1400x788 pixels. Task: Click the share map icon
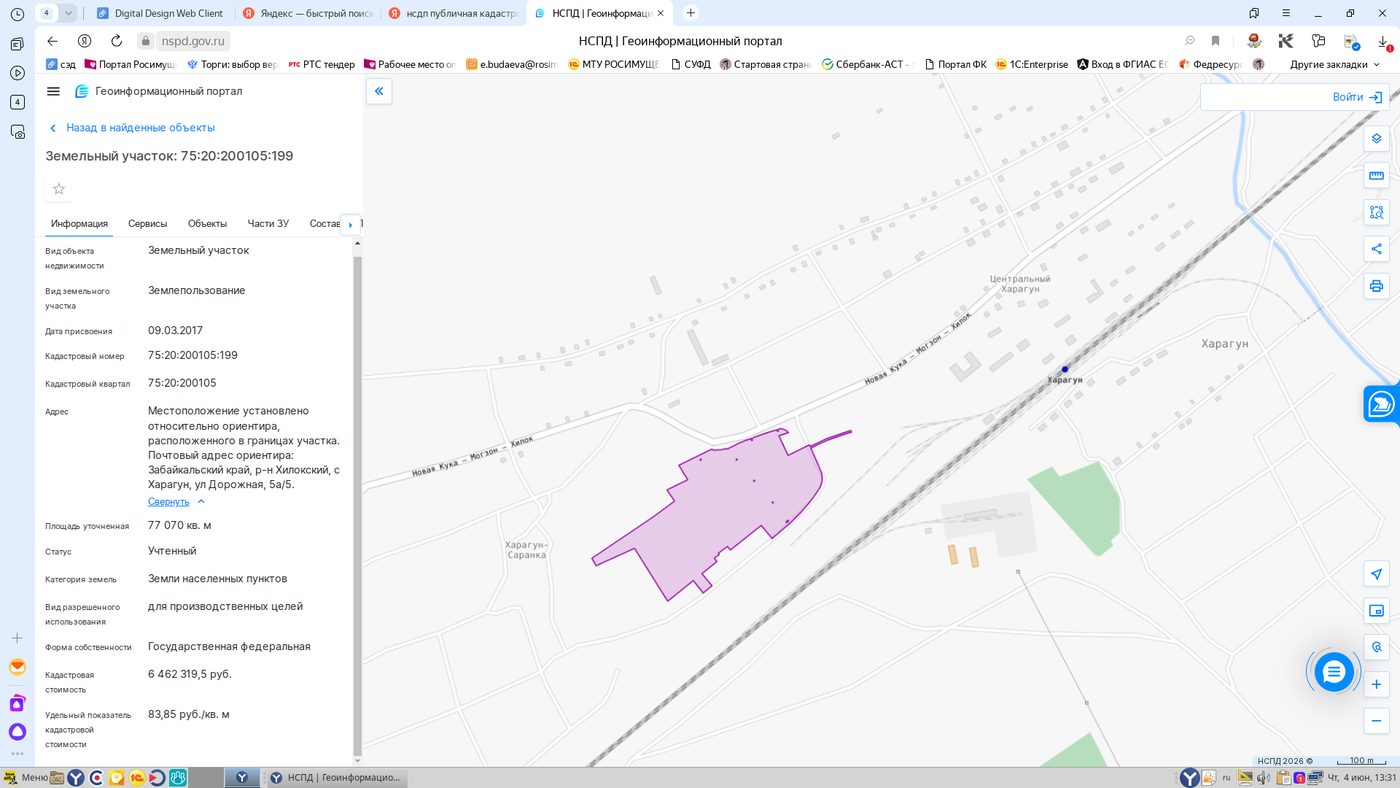1376,249
